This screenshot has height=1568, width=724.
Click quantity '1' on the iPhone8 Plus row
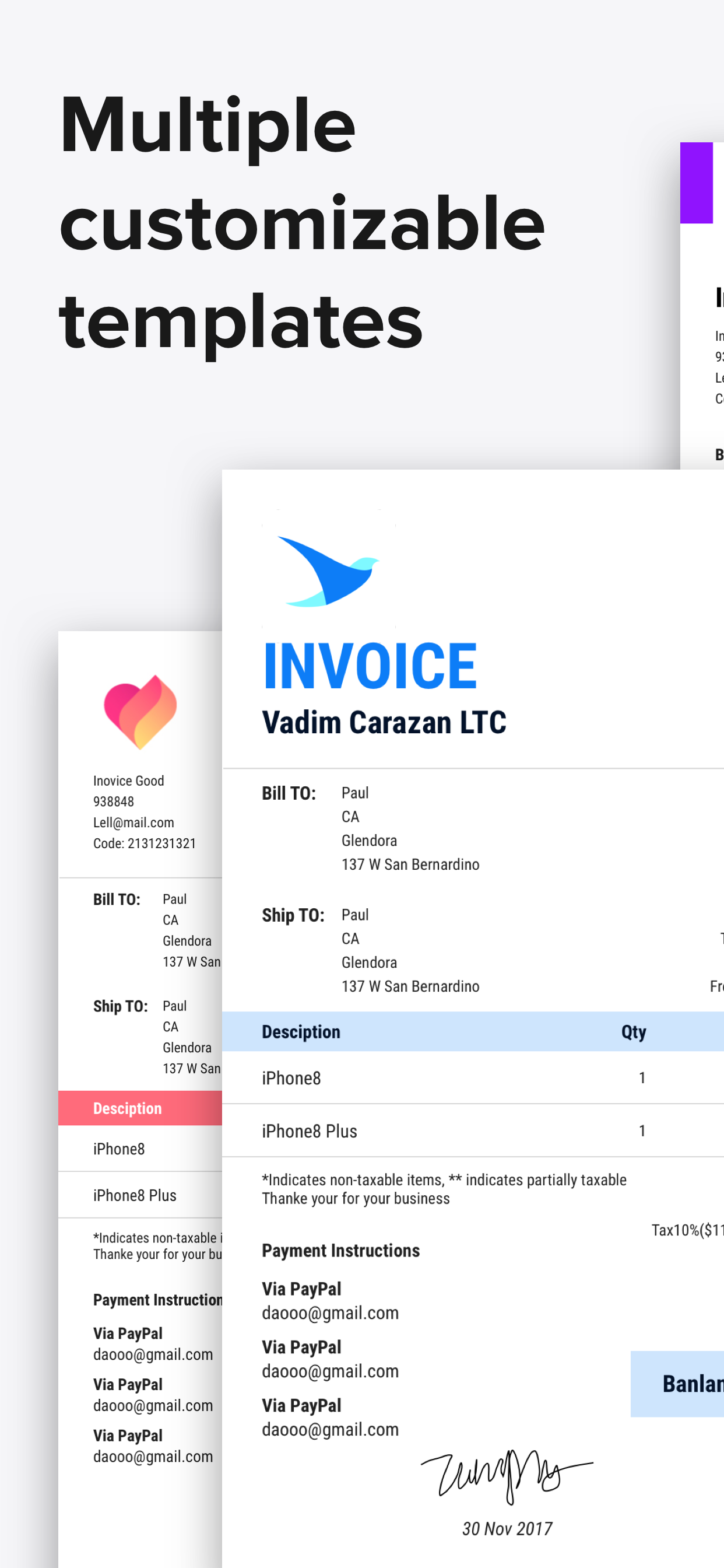point(642,1130)
